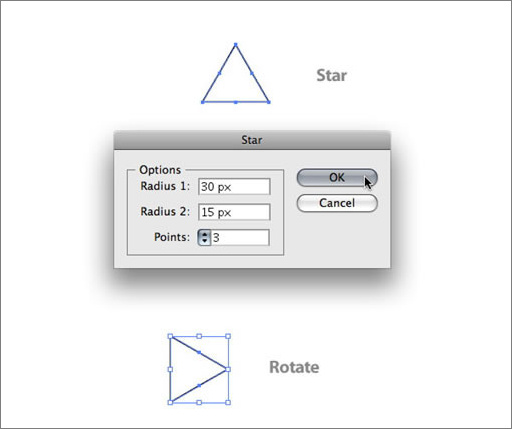The image size is (512, 429).
Task: Set the Points number field
Action: 240,238
